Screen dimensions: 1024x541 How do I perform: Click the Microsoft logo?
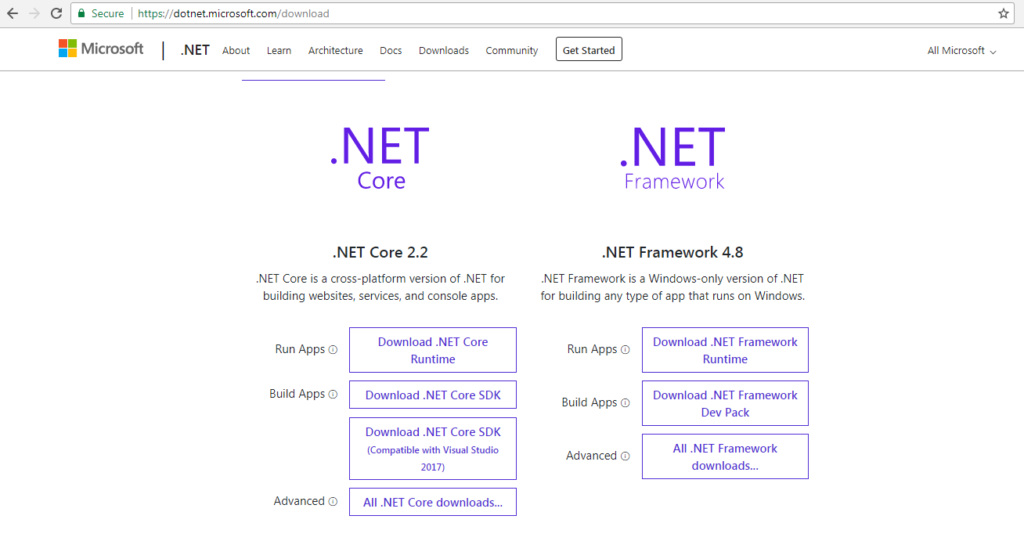click(x=101, y=49)
